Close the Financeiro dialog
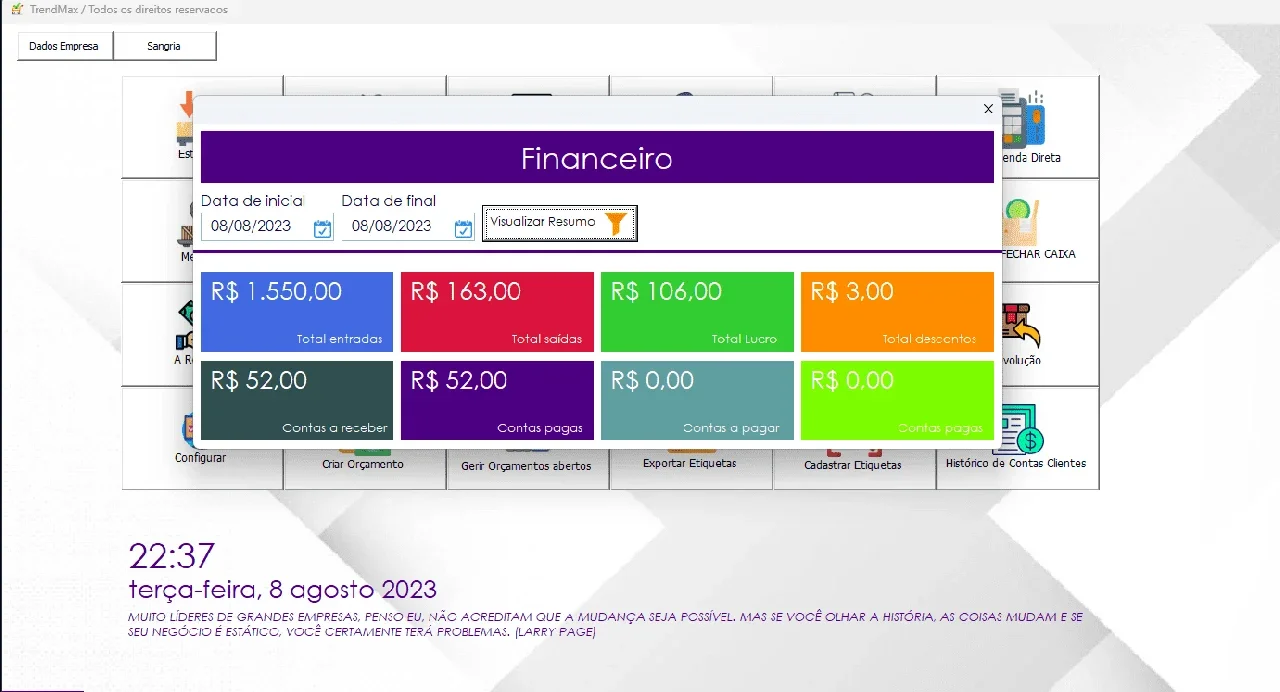Image resolution: width=1280 pixels, height=692 pixels. (x=988, y=109)
